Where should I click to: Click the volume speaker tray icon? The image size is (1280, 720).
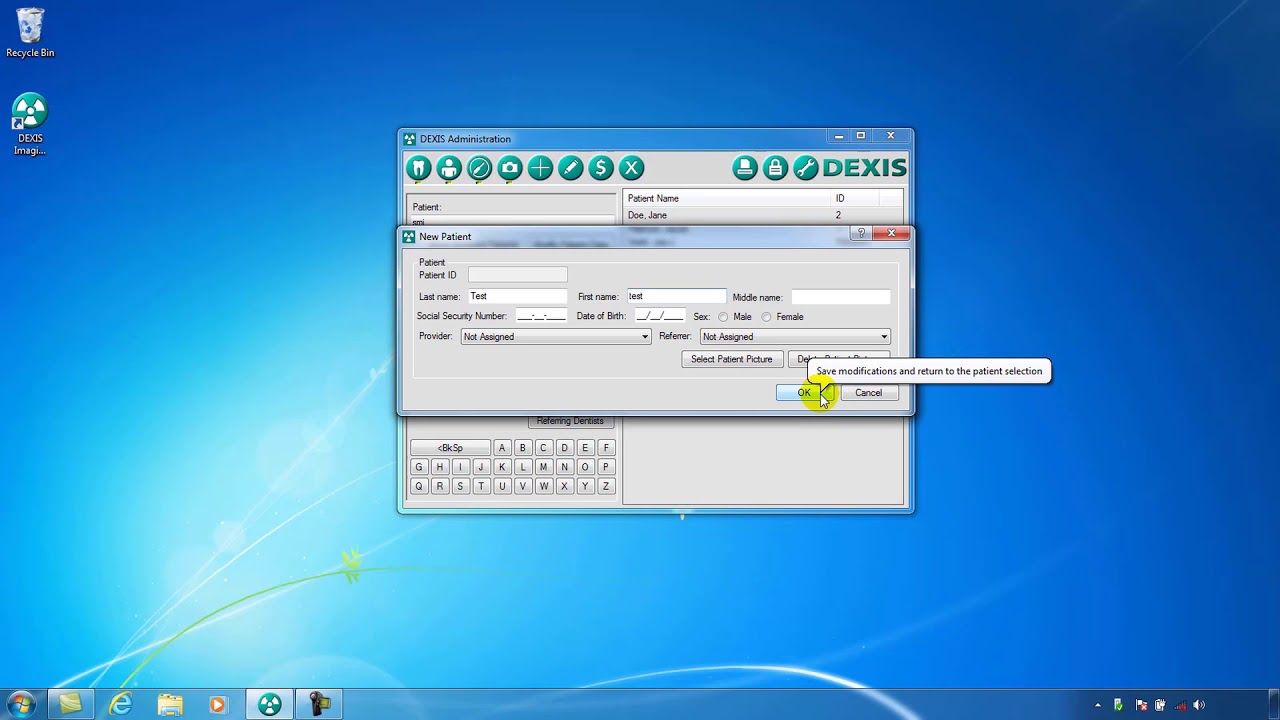pyautogui.click(x=1199, y=705)
